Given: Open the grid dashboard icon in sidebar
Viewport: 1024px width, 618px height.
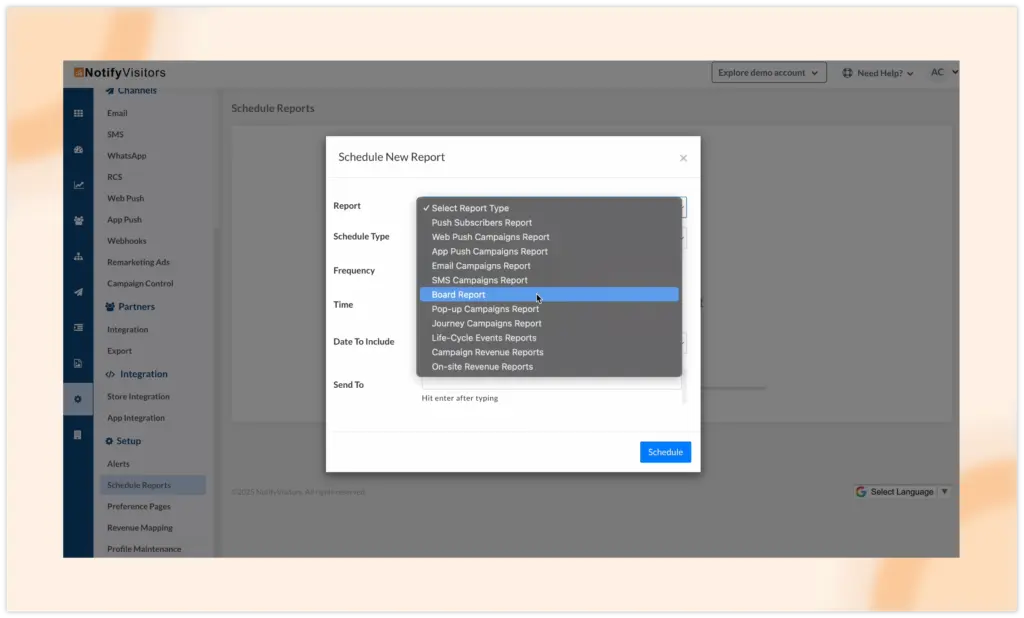Looking at the screenshot, I should pos(78,113).
